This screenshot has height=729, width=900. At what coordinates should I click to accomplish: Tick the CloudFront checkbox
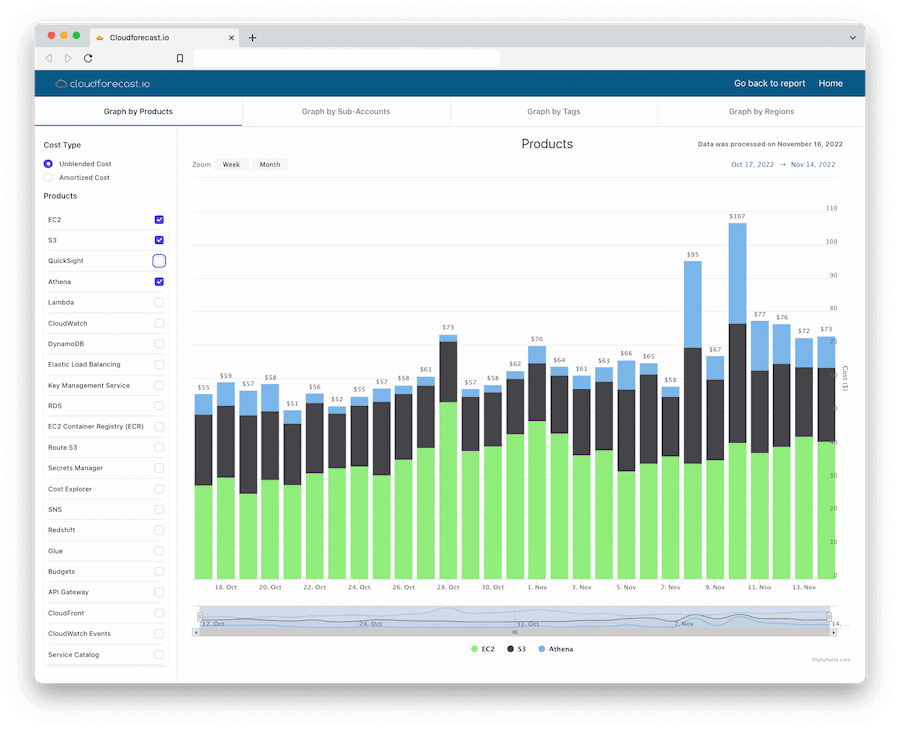(159, 613)
